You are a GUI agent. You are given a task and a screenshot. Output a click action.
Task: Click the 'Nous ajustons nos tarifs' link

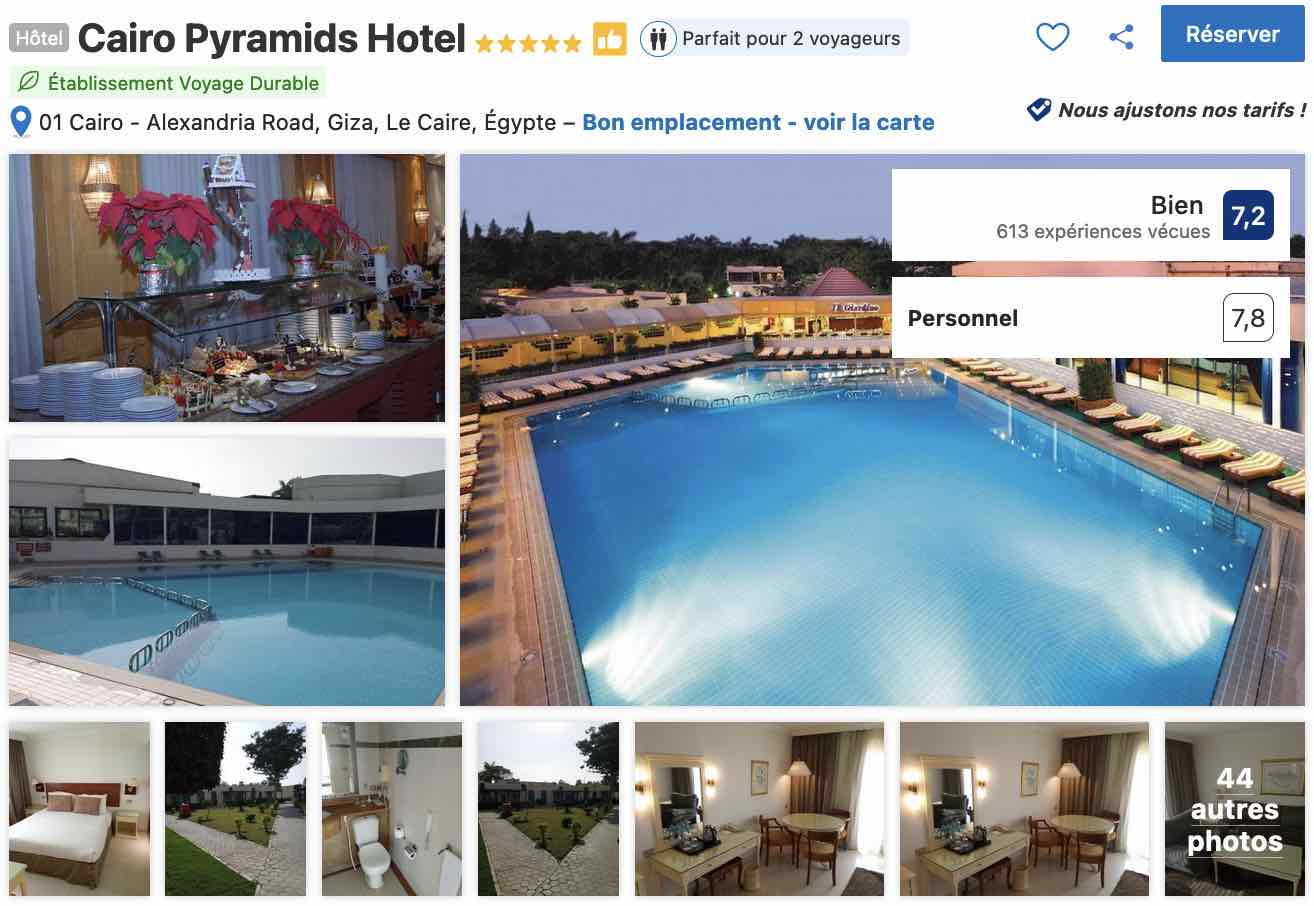click(1182, 110)
